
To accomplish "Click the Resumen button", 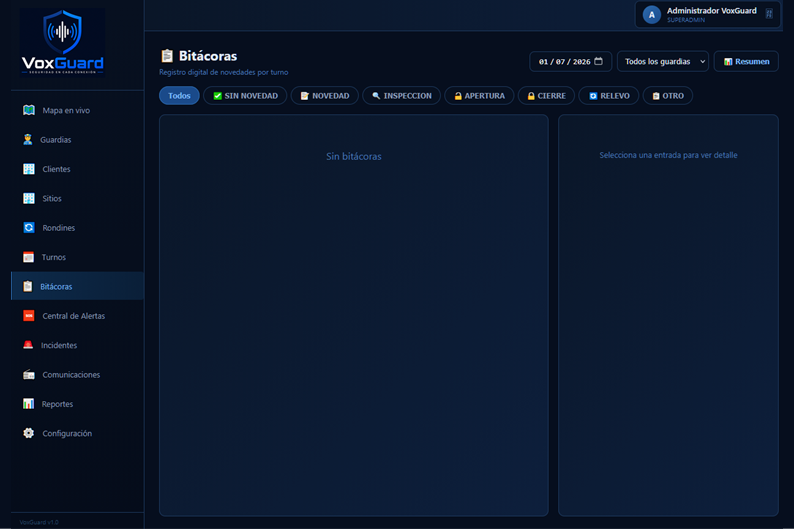I will pos(746,61).
